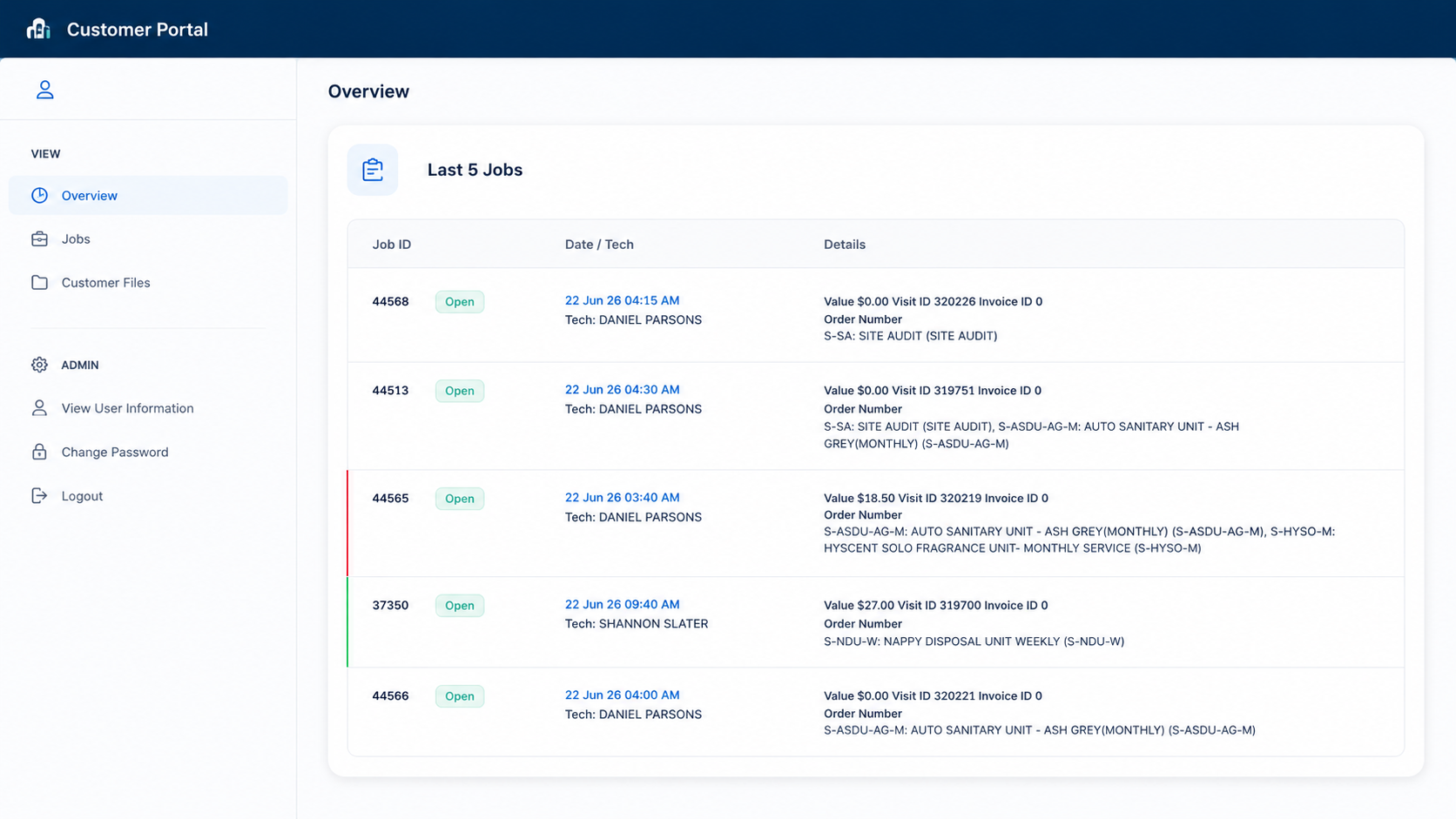This screenshot has width=1456, height=819.
Task: Click the Jobs briefcase icon
Action: coord(39,238)
